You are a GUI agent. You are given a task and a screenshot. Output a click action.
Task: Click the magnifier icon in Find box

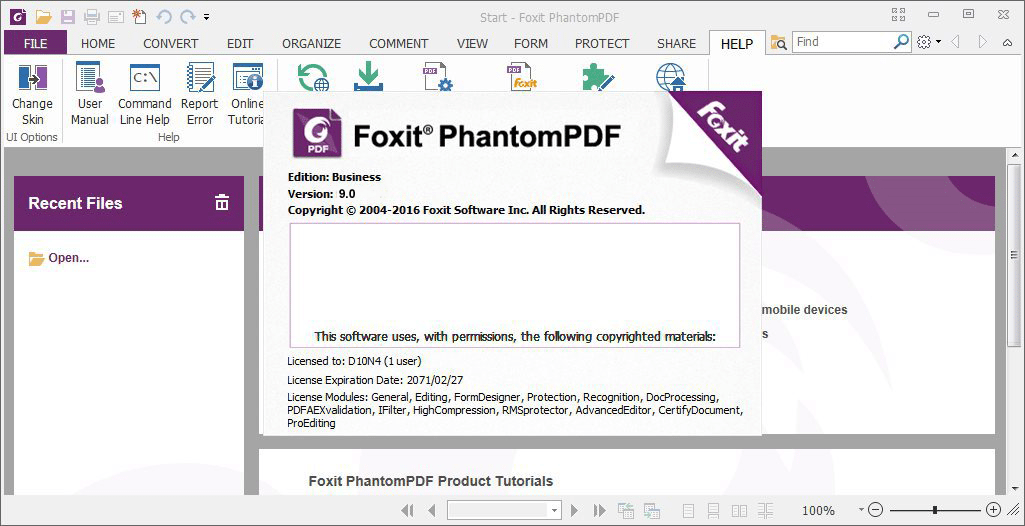click(x=901, y=42)
